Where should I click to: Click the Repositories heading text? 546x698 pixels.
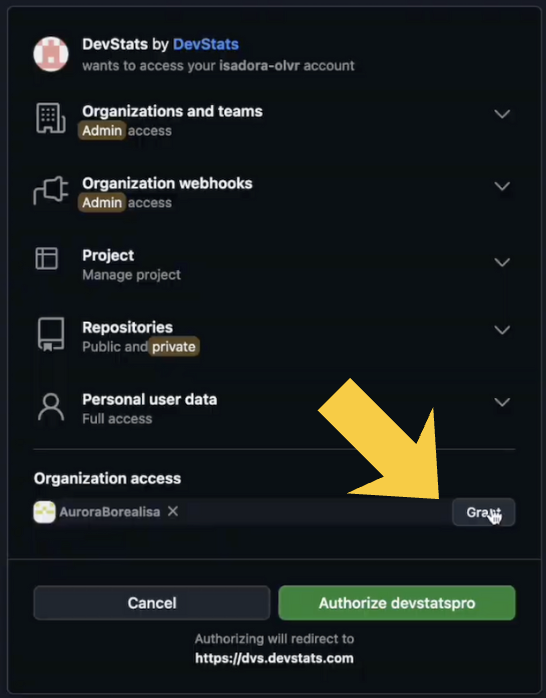coord(127,328)
